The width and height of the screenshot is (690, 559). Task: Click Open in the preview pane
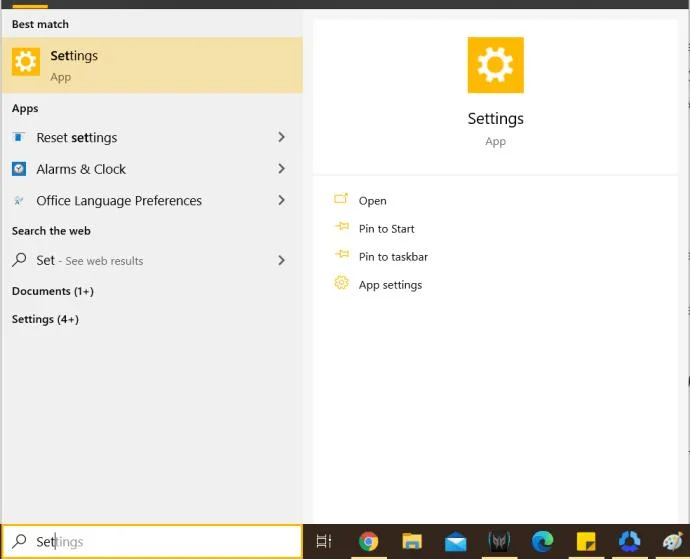[x=372, y=201]
